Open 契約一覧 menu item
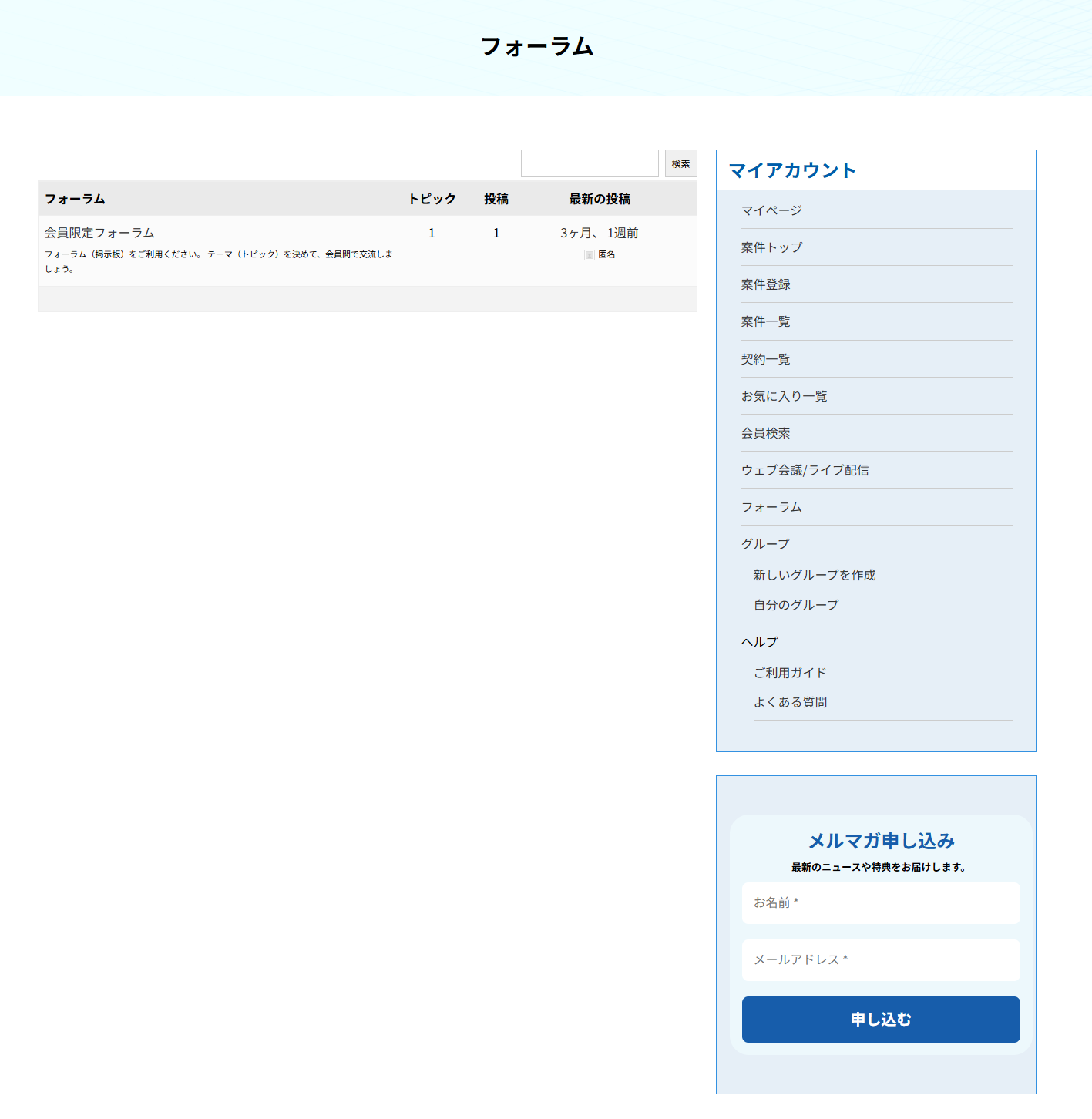The height and width of the screenshot is (1119, 1092). pyautogui.click(x=766, y=359)
